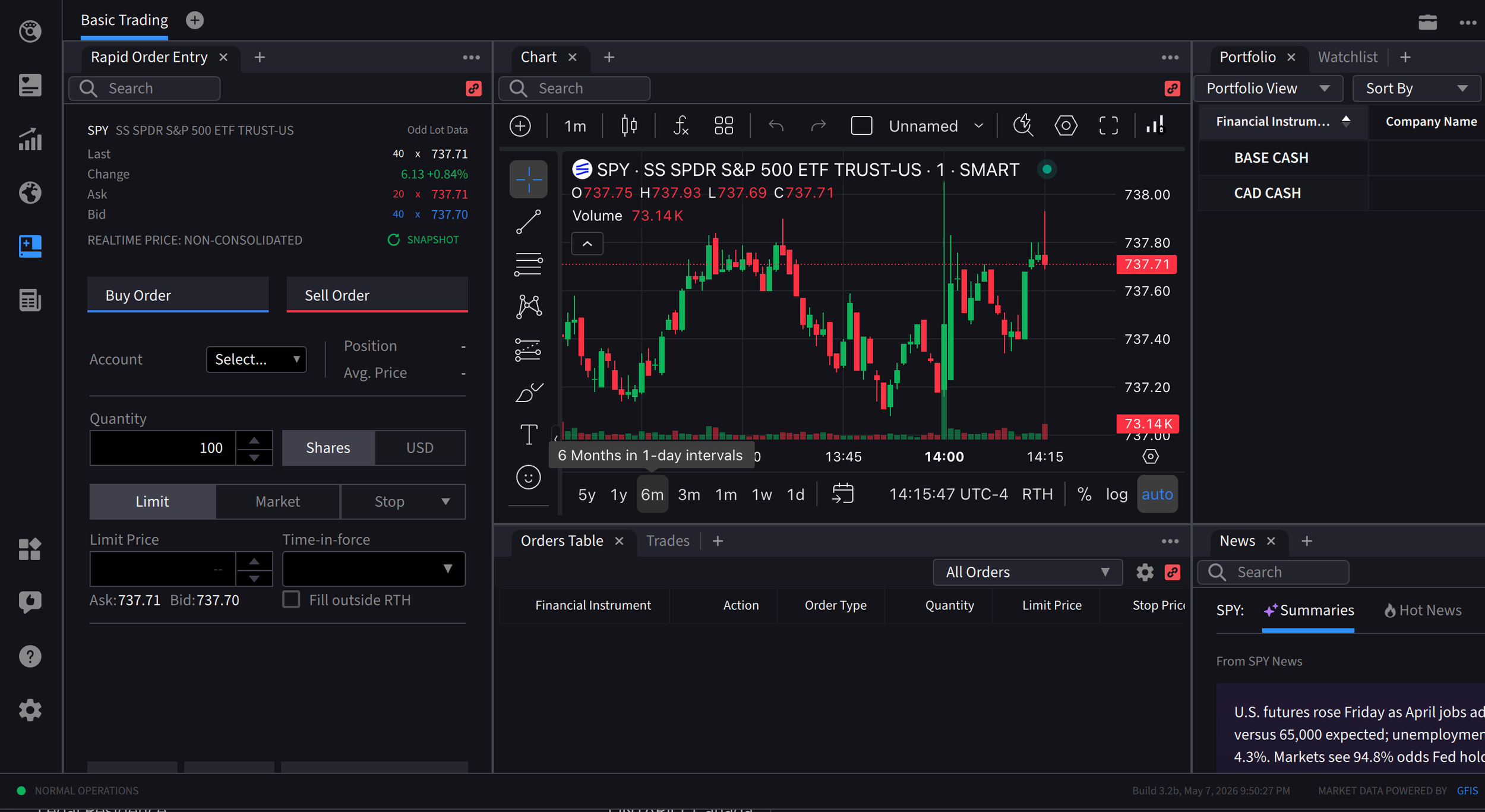Enter fullscreen chart mode
This screenshot has width=1485, height=812.
(1108, 126)
